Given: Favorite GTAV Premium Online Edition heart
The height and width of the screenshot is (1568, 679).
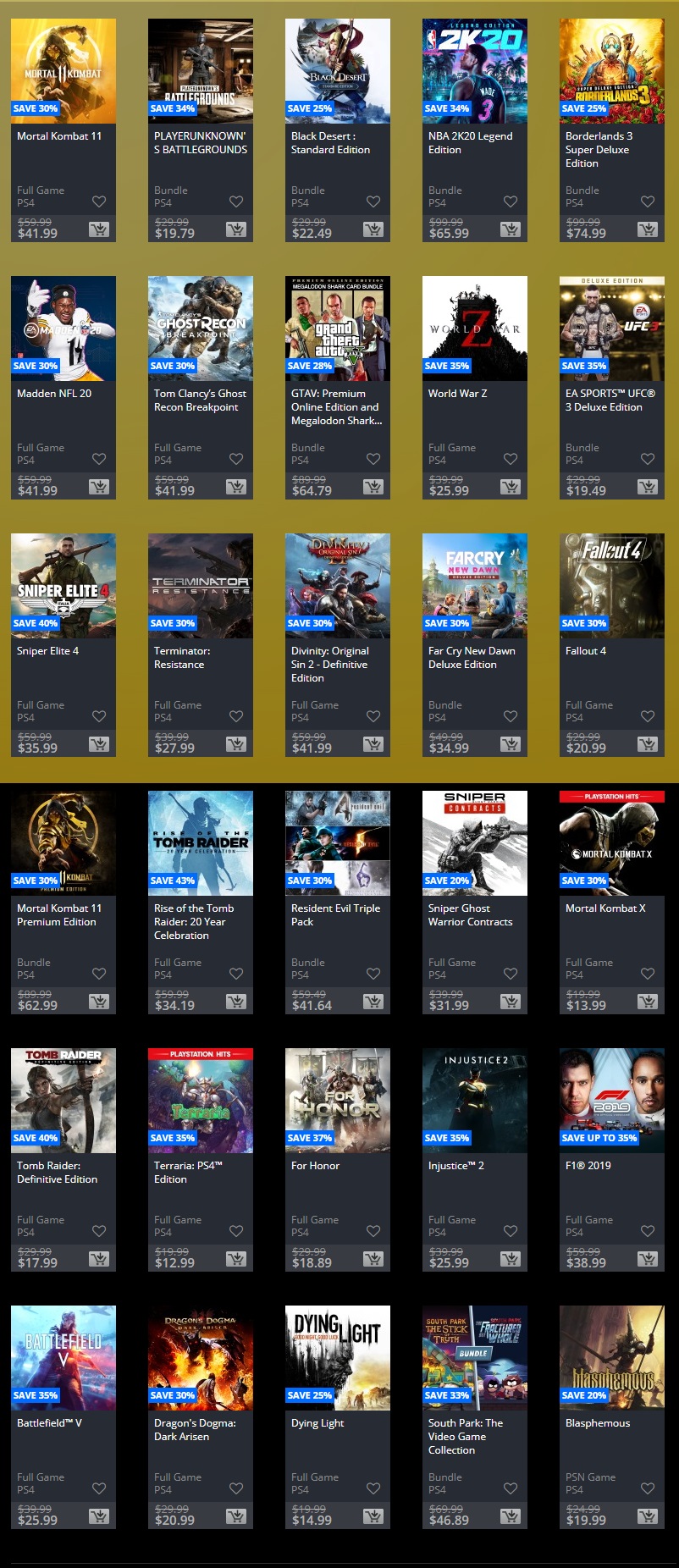Looking at the screenshot, I should (x=373, y=459).
